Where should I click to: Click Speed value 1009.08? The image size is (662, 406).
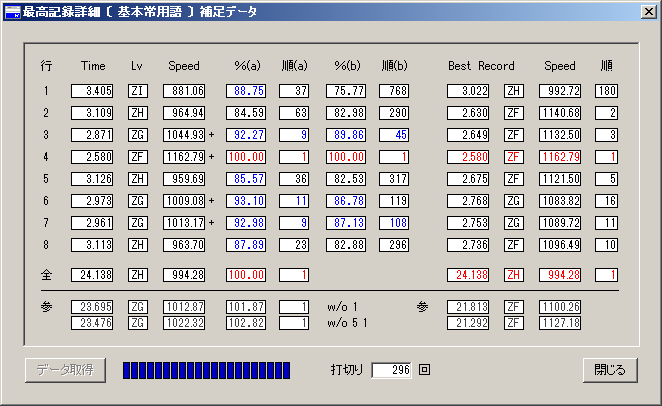click(x=184, y=201)
